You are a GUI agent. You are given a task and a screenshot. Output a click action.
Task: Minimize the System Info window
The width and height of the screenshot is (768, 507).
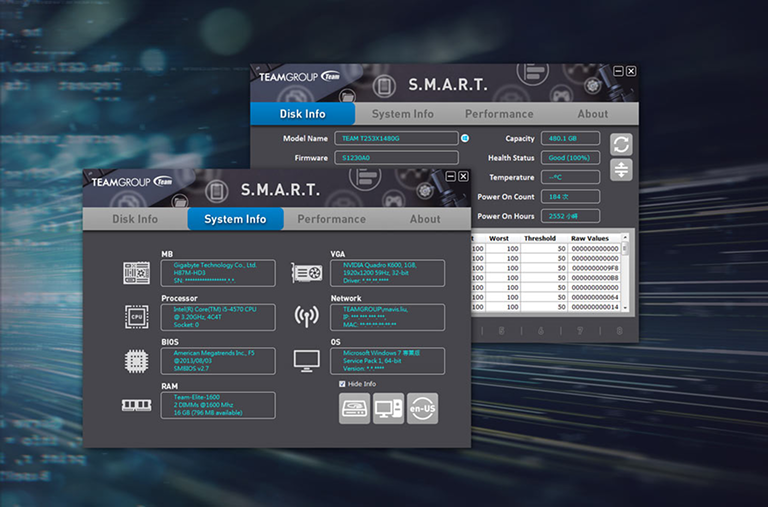[451, 176]
